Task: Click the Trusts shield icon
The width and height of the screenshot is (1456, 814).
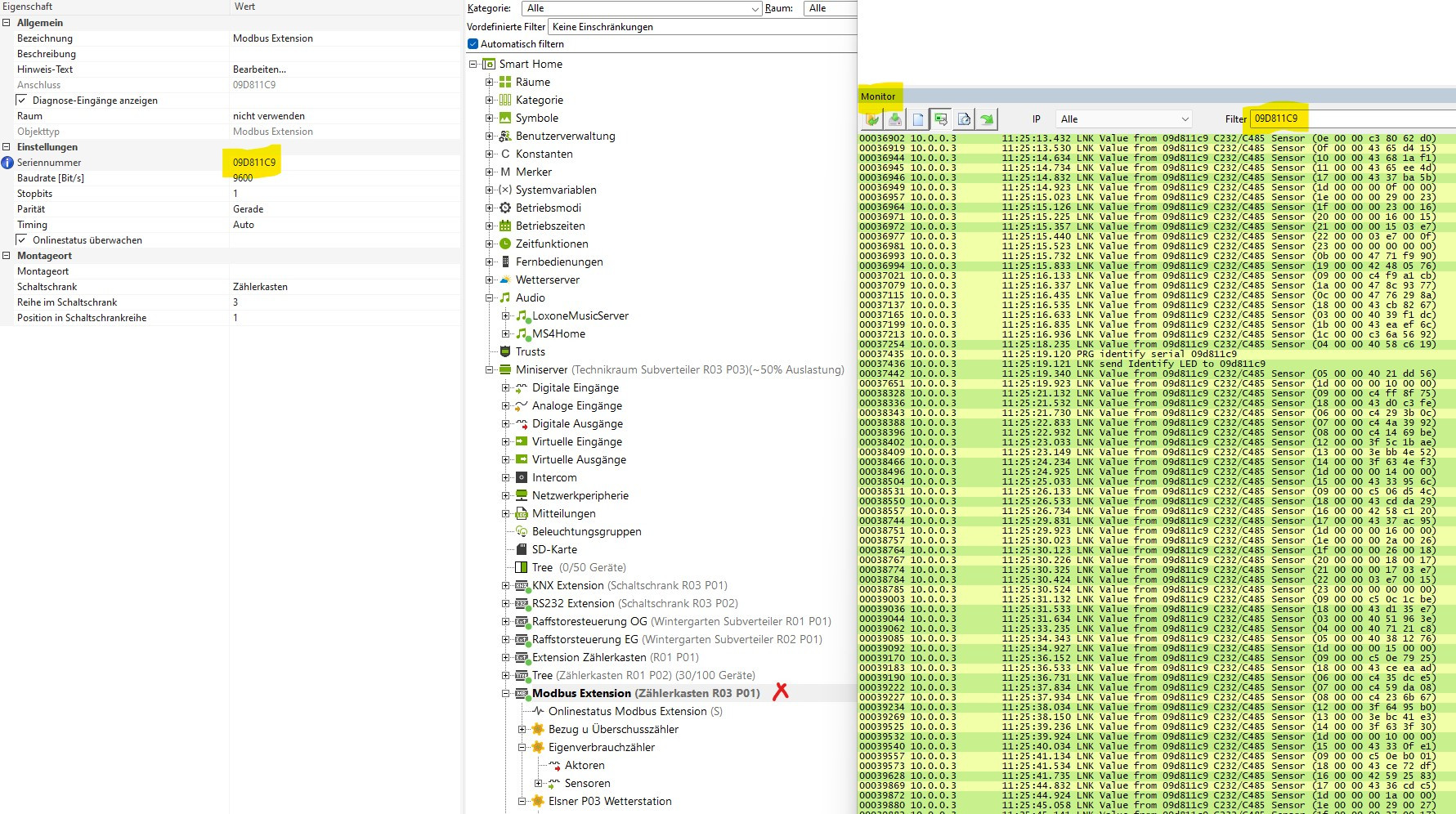Action: tap(505, 352)
